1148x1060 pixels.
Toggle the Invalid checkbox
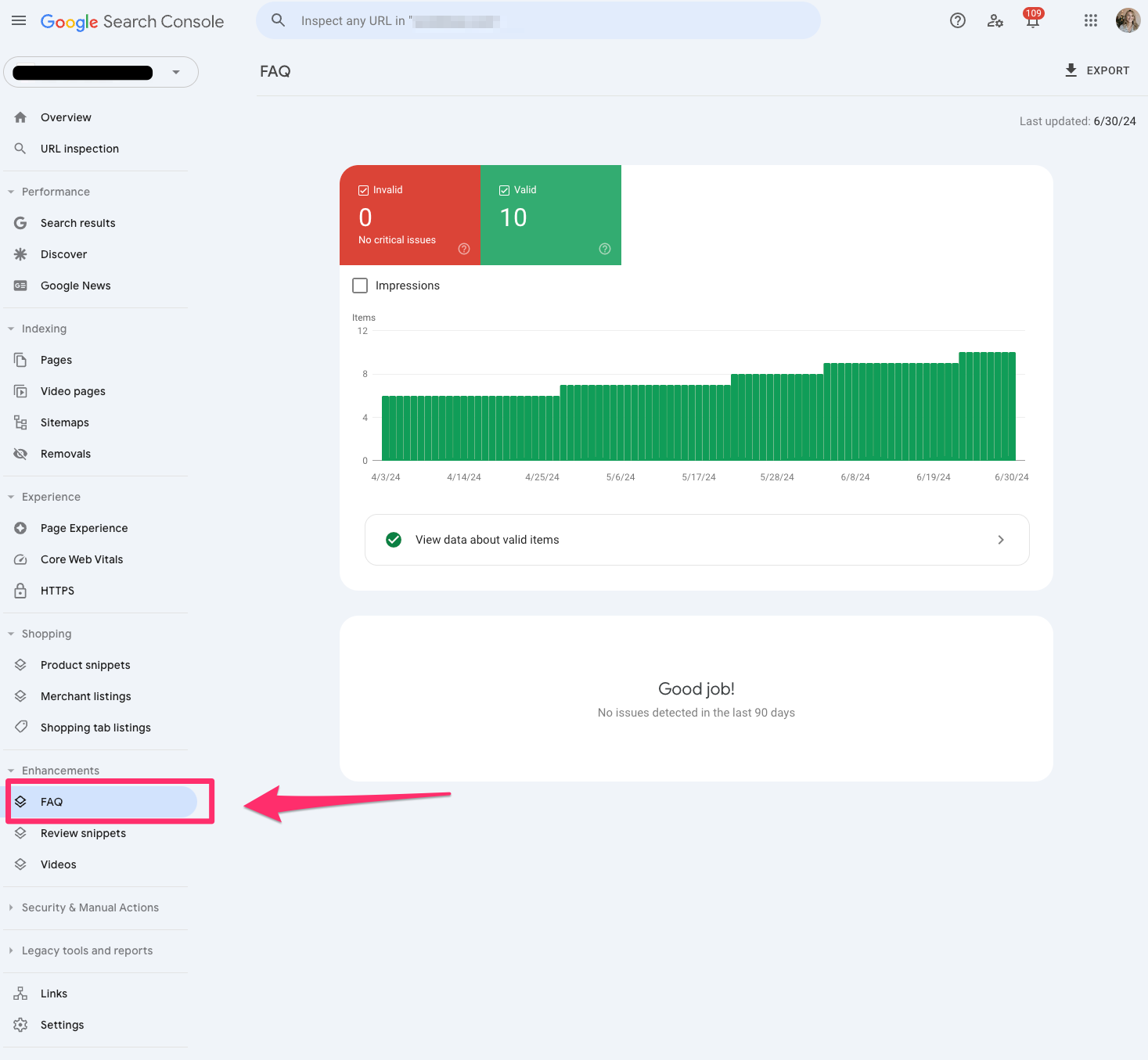click(x=363, y=190)
